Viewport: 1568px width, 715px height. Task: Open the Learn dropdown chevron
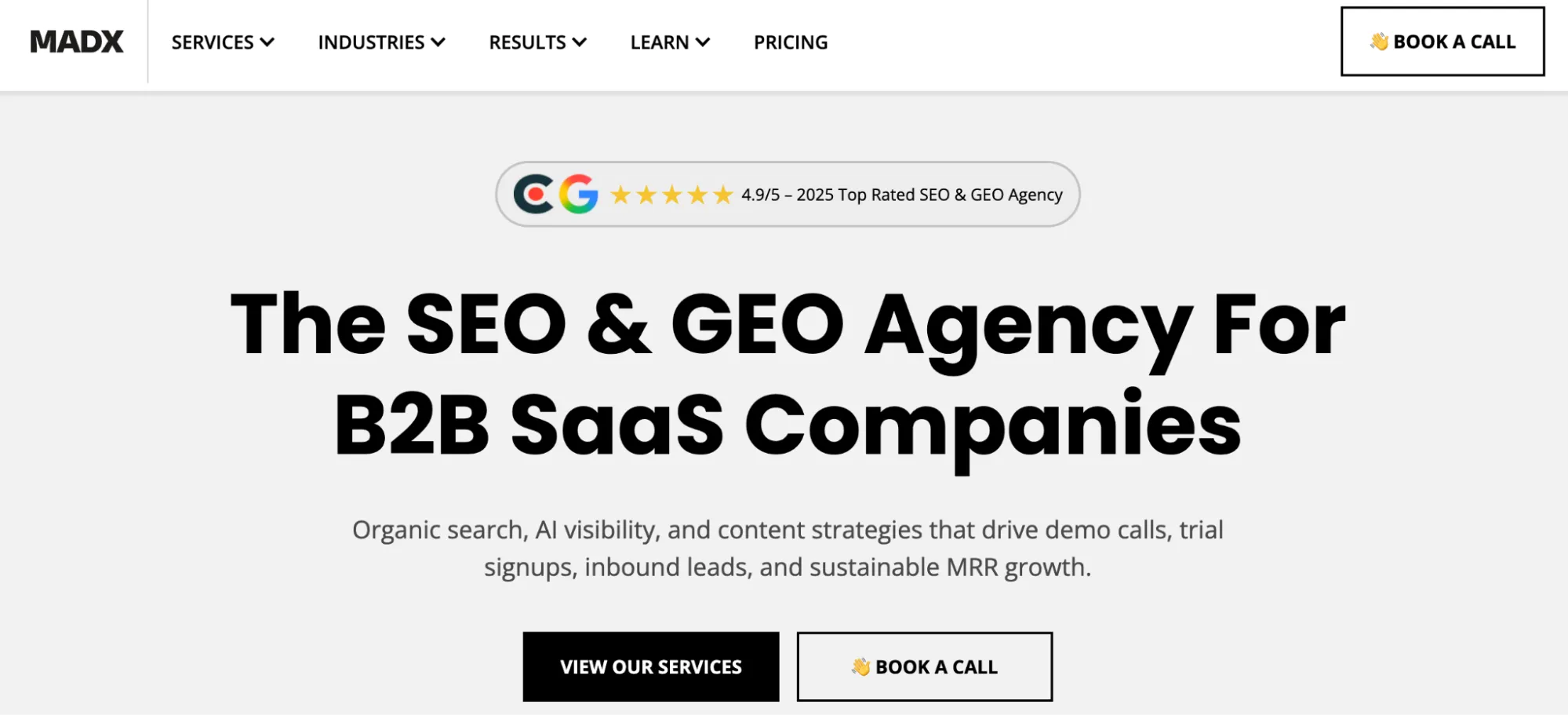tap(705, 42)
